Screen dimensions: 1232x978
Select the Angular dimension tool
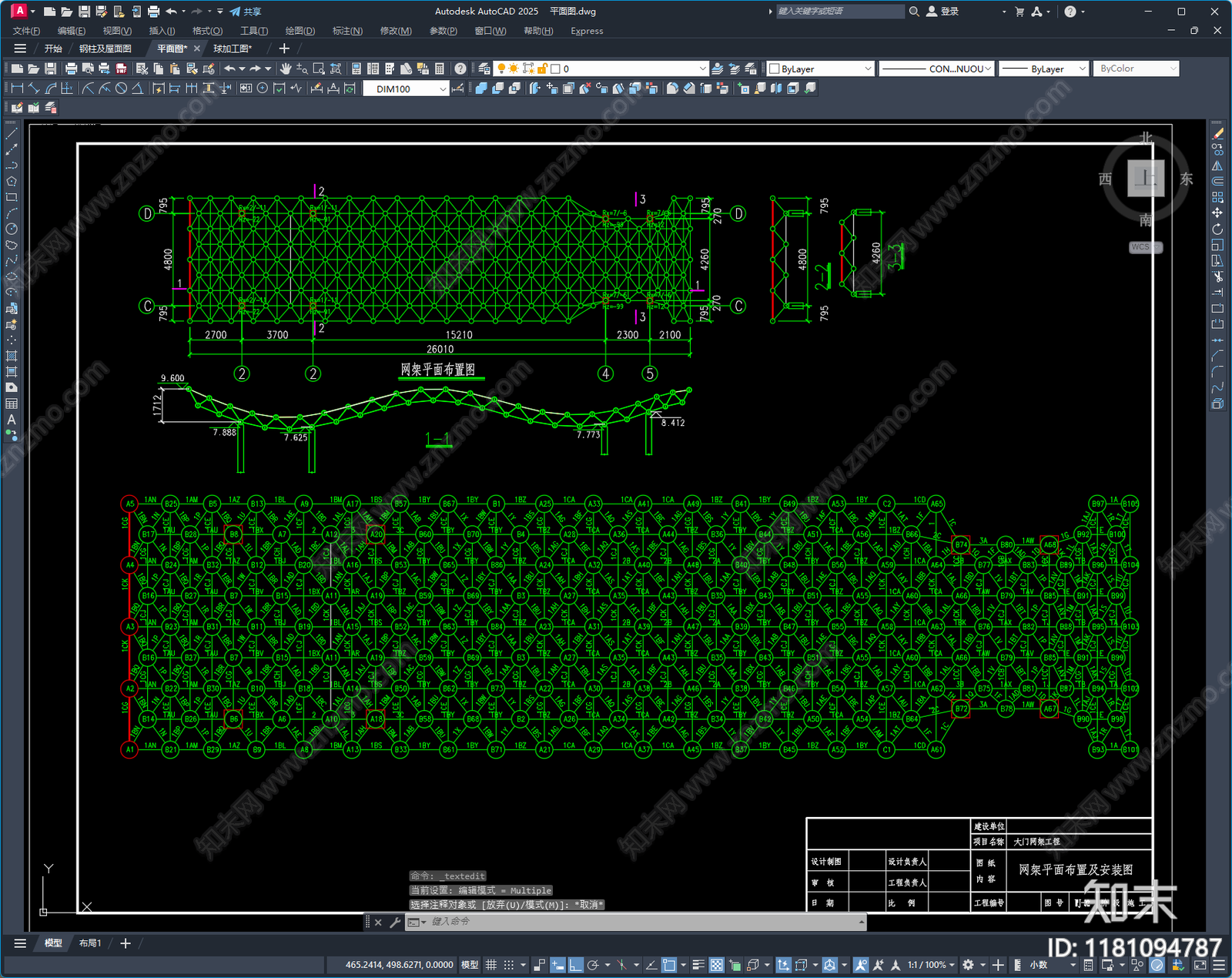tap(137, 89)
